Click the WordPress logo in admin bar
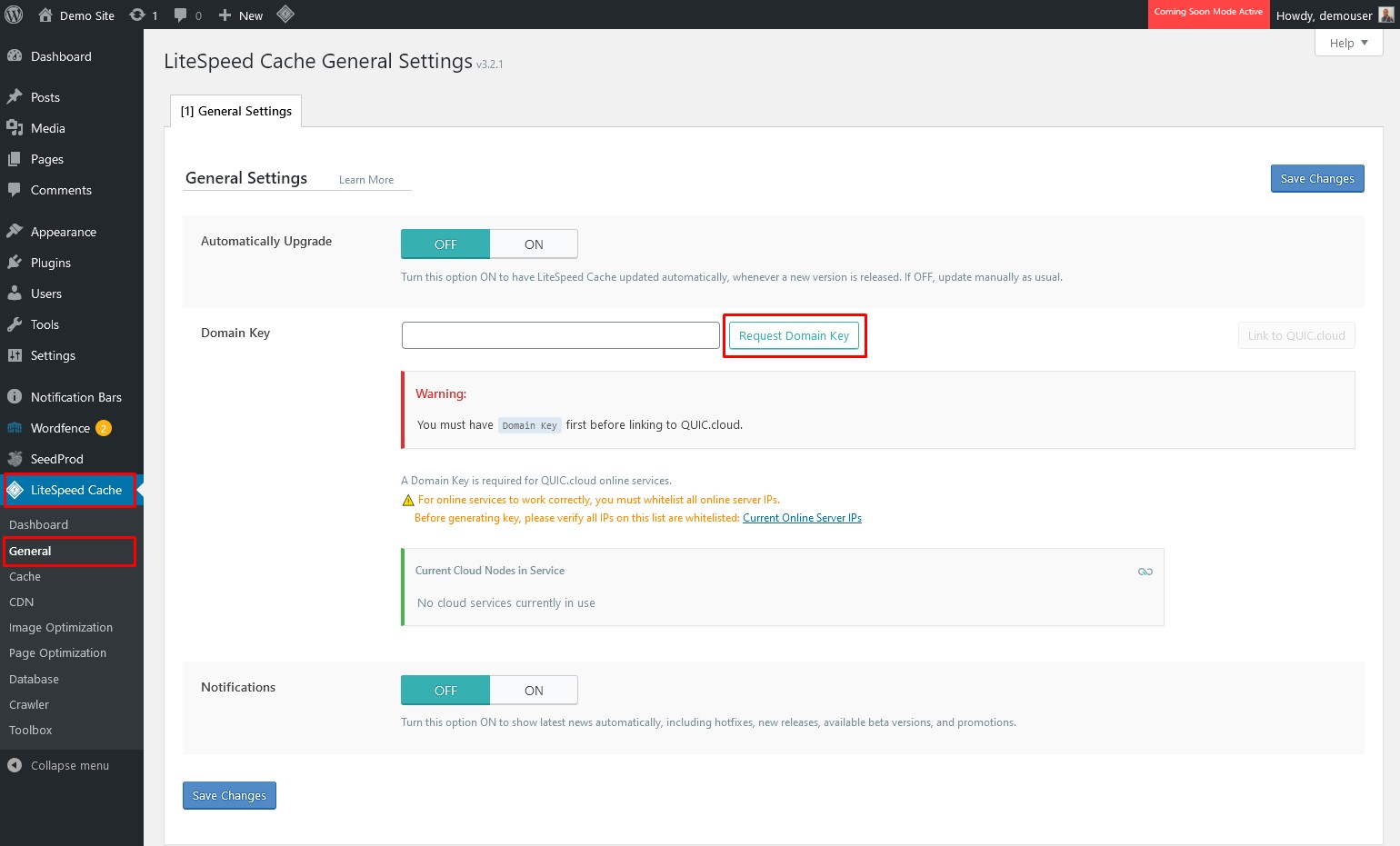 tap(14, 15)
